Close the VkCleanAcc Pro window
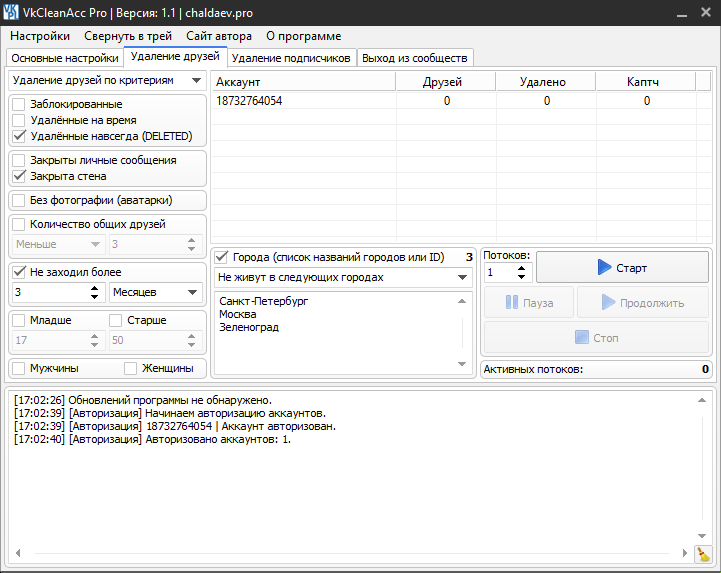 (706, 12)
